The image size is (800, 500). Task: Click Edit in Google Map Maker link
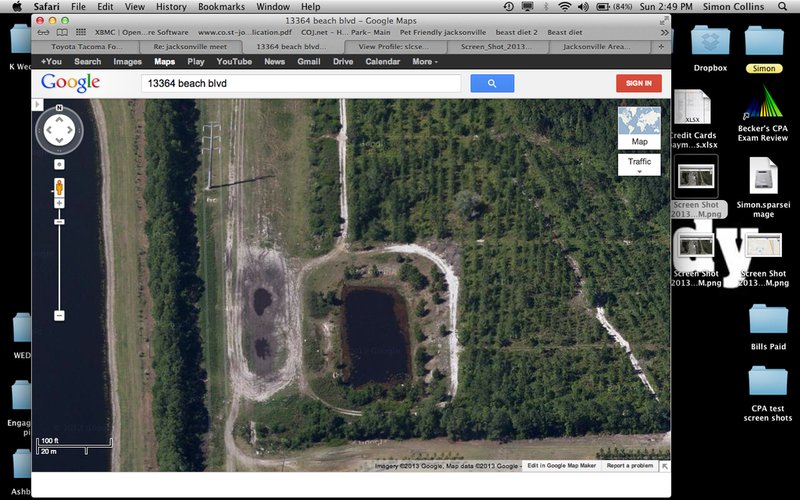pos(561,466)
